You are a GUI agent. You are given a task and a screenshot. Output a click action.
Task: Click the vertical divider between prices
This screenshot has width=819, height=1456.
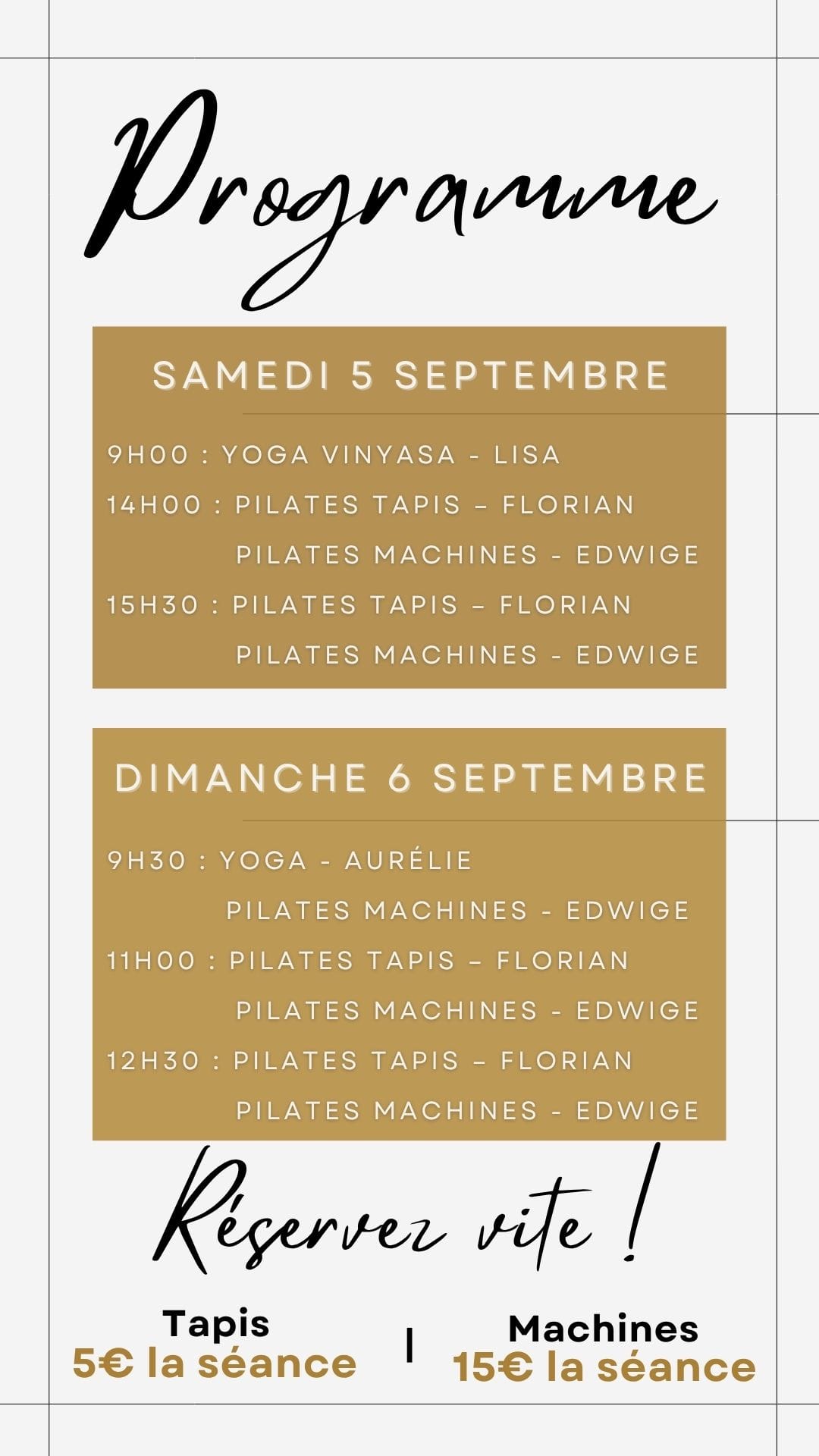(x=410, y=1346)
